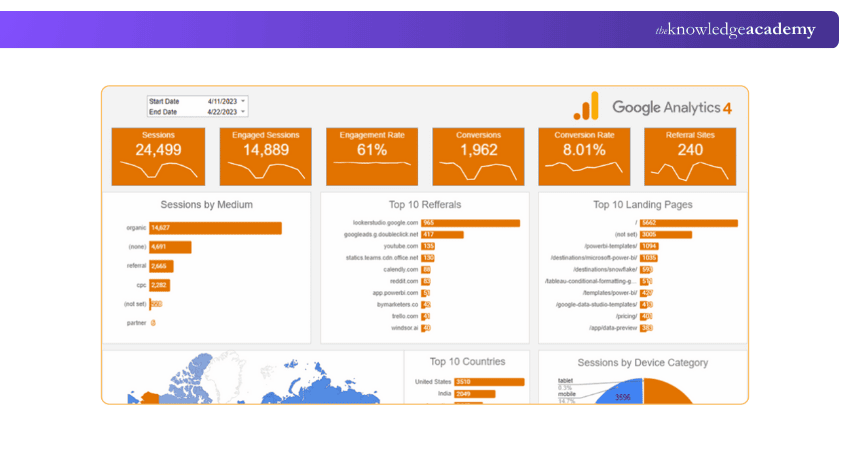Click the 'partner' medium label

[x=137, y=323]
